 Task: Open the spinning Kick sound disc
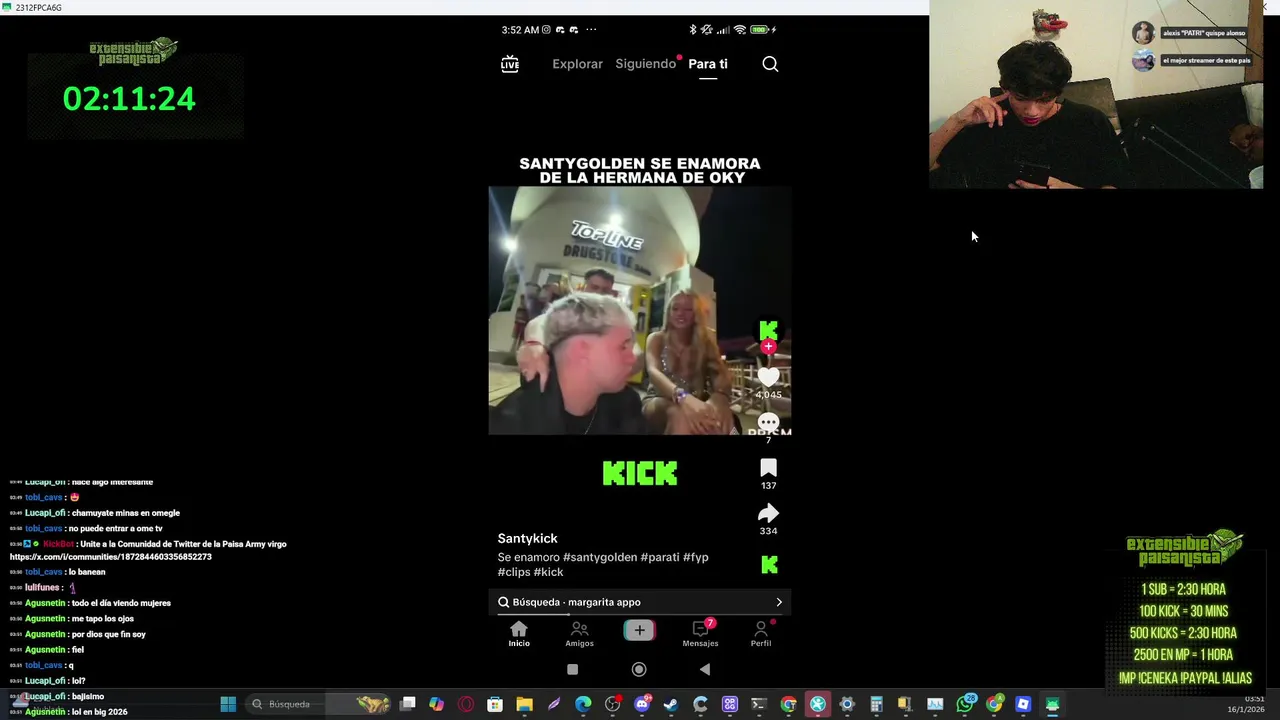(769, 565)
